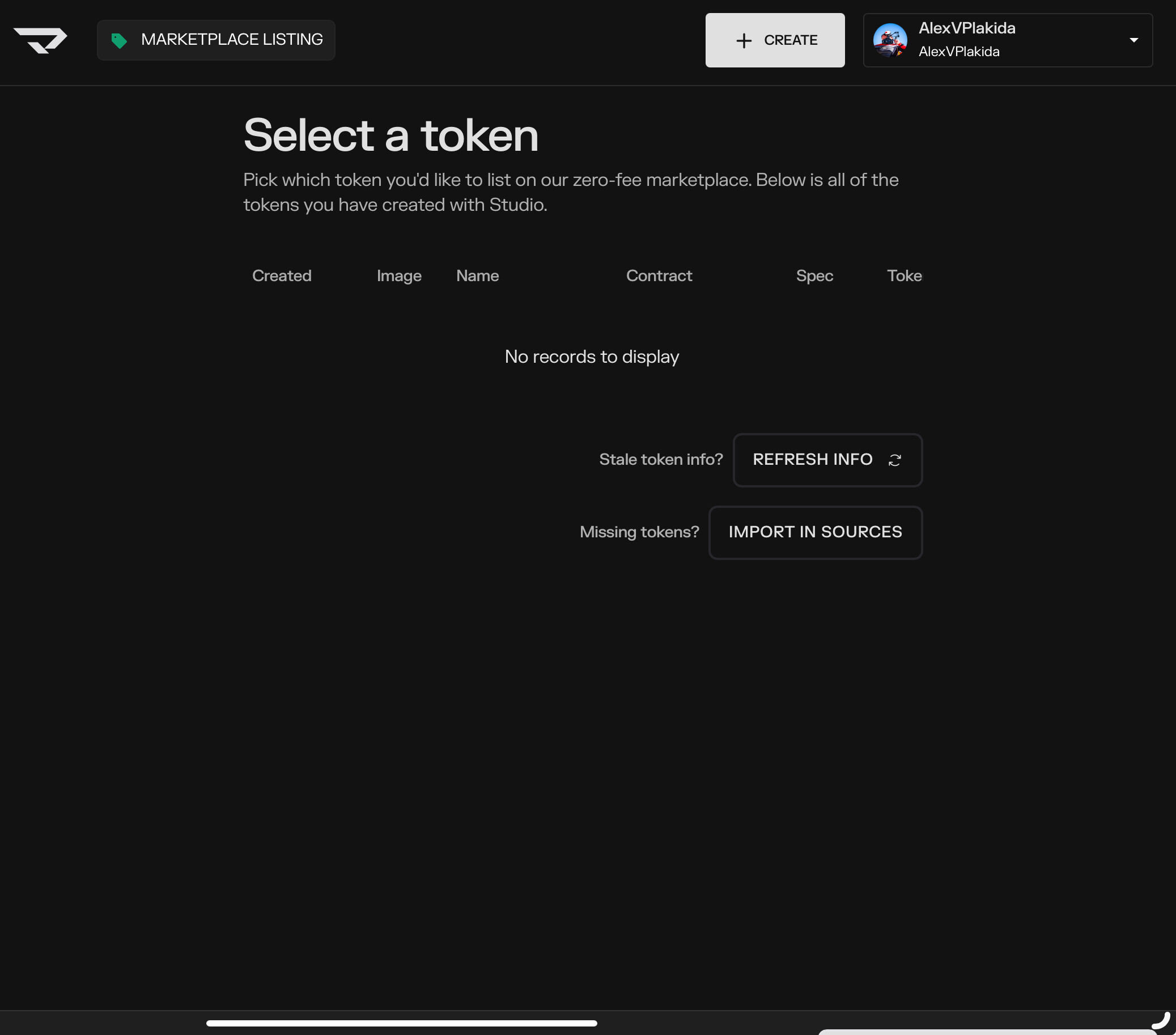Viewport: 1176px width, 1035px height.
Task: Click the truncated Token column header
Action: 904,275
